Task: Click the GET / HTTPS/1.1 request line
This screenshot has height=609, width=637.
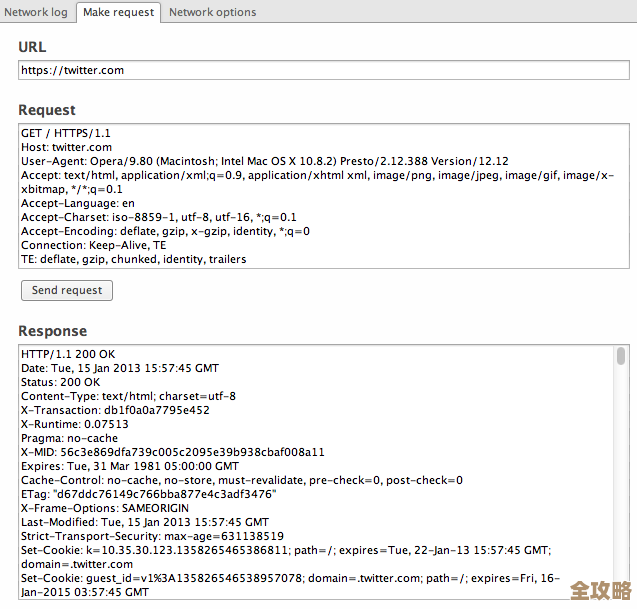Action: (66, 133)
